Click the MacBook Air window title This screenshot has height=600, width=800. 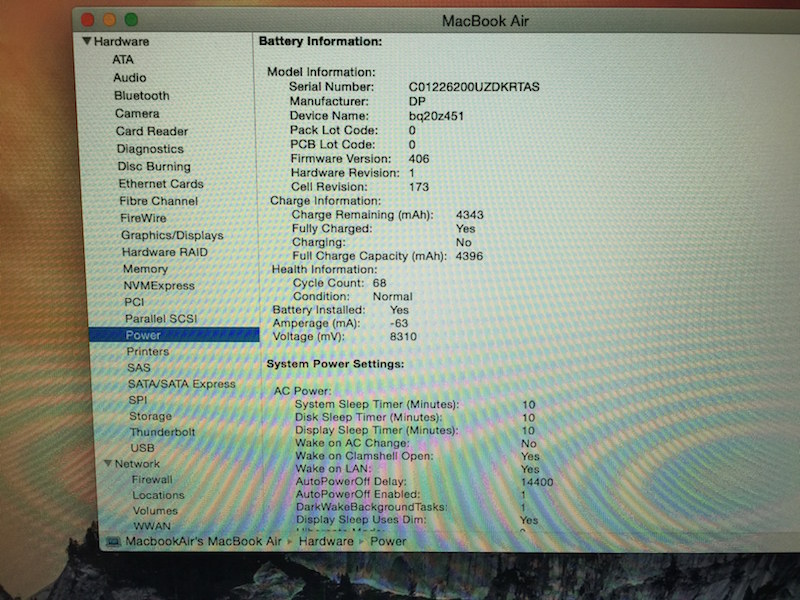tap(485, 21)
